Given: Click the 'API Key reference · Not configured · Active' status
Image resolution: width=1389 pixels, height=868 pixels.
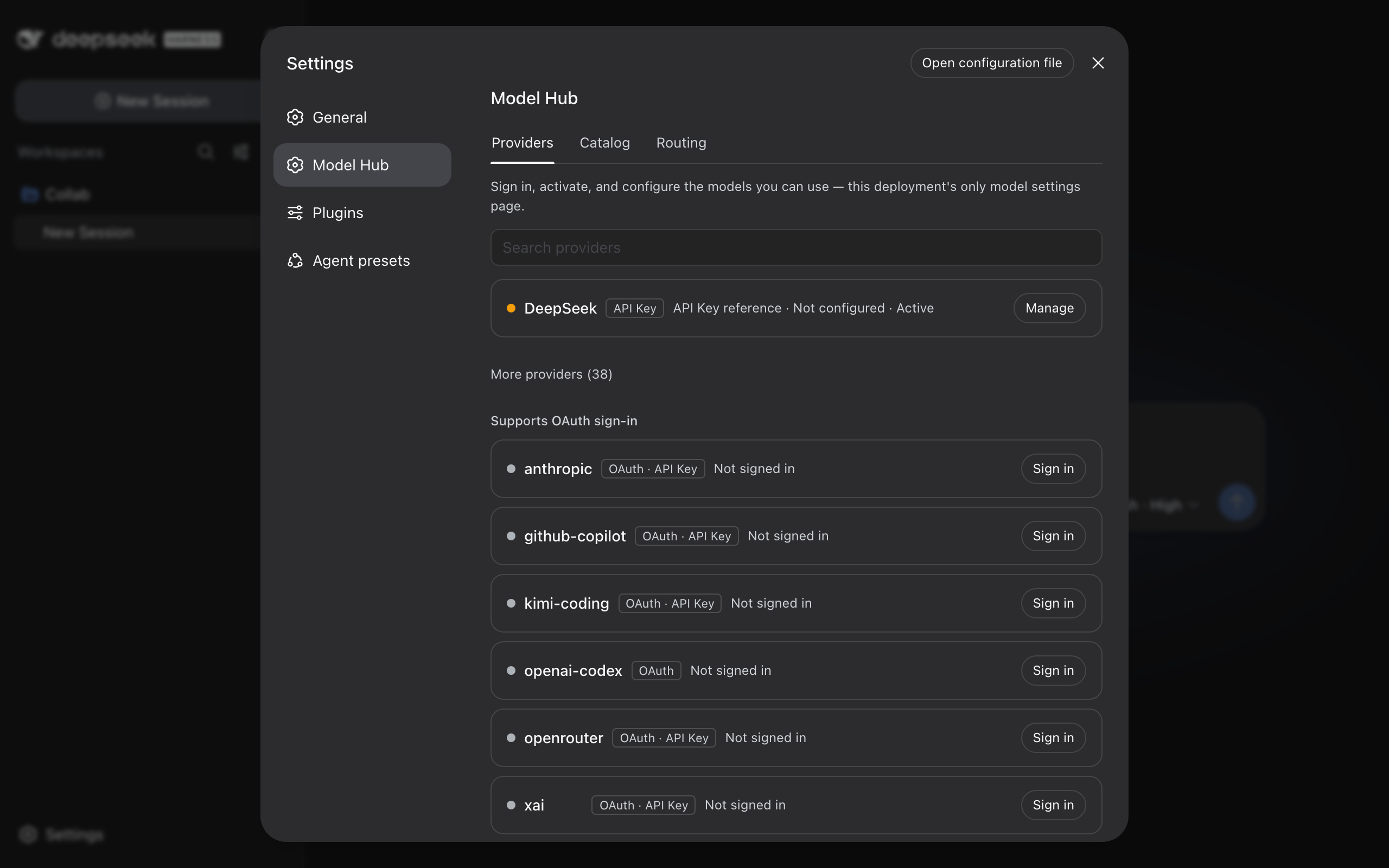Looking at the screenshot, I should [x=803, y=308].
